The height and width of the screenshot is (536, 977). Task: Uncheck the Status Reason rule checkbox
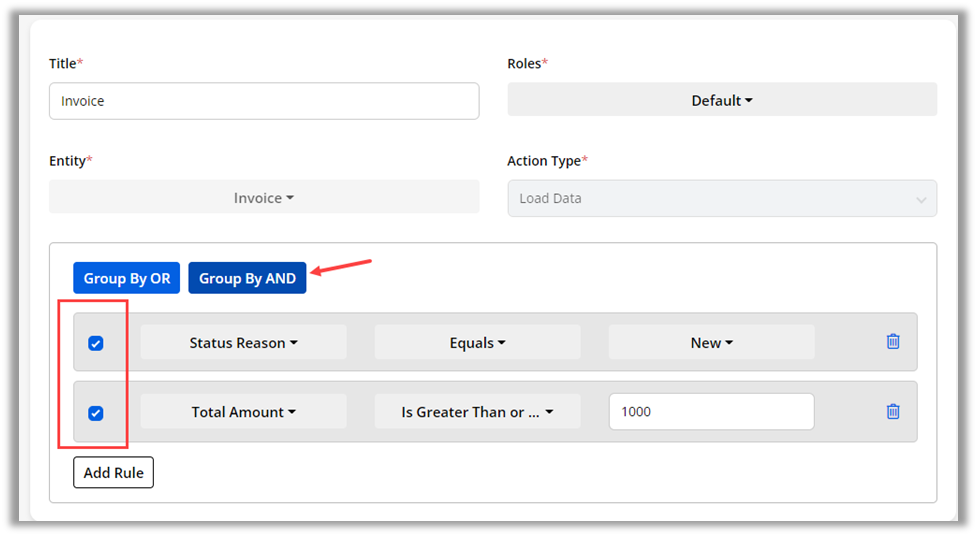tap(96, 343)
